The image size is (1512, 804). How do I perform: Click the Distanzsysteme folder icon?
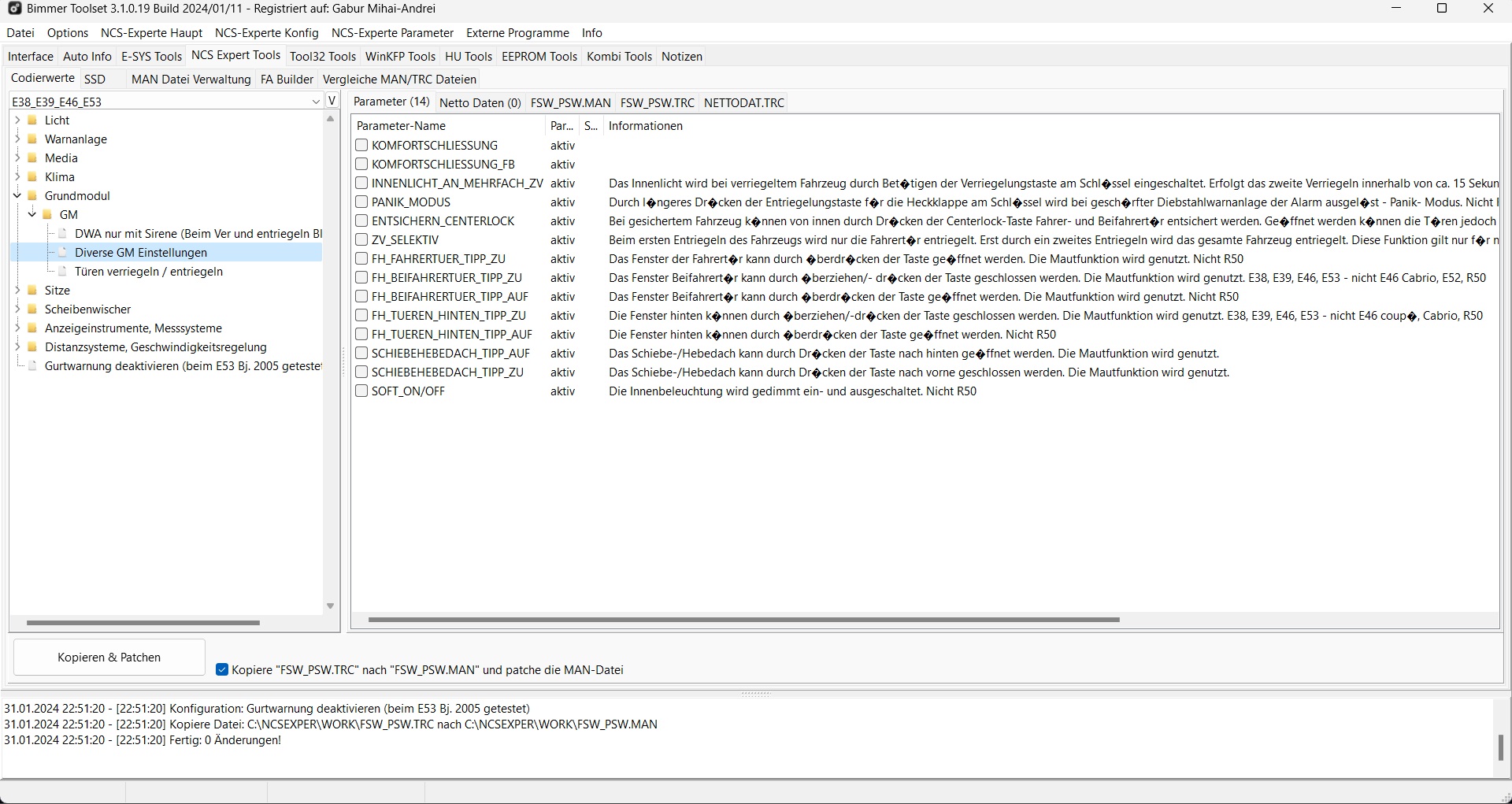[x=32, y=347]
